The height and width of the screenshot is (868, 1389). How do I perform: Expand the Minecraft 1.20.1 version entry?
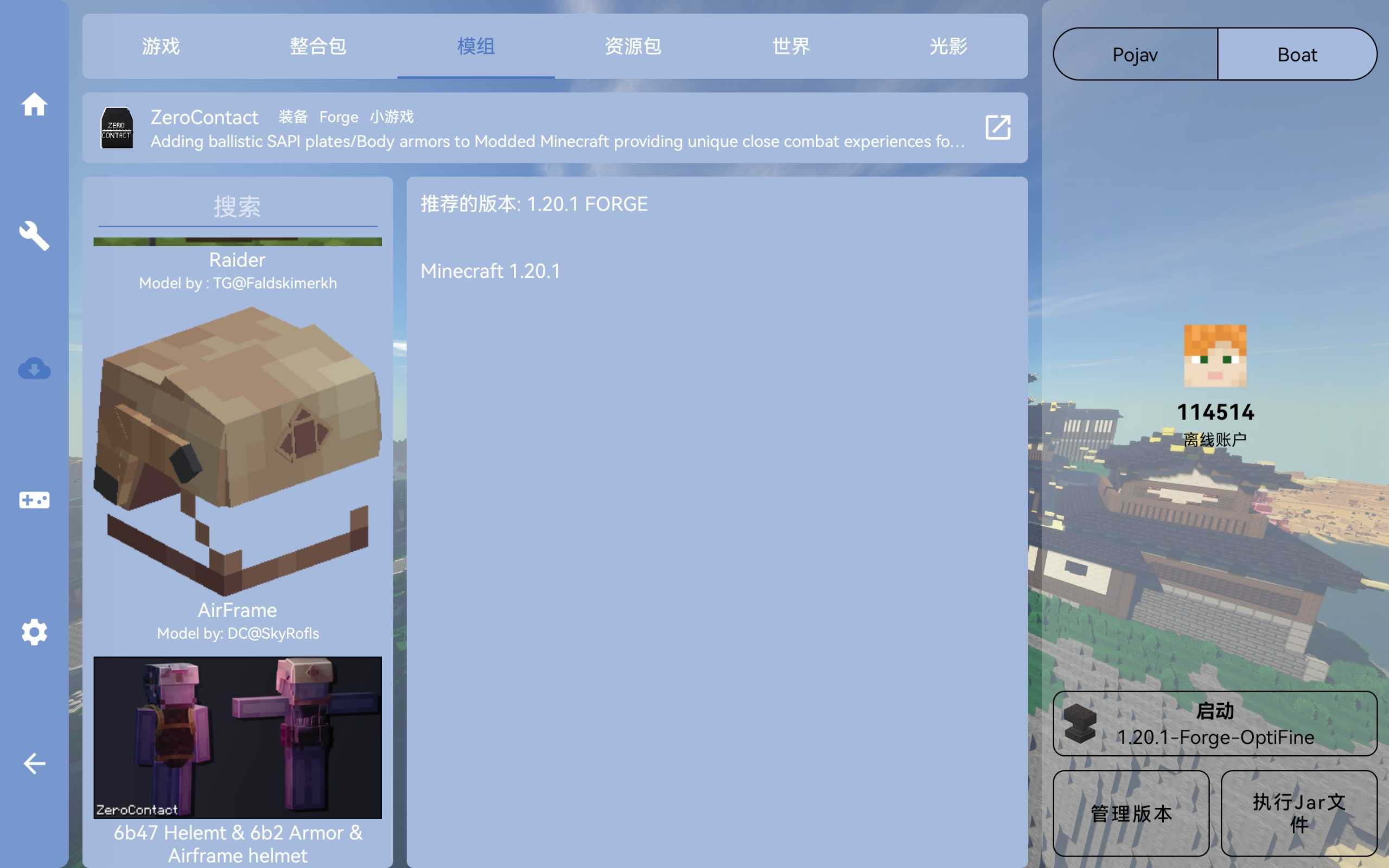coord(490,271)
